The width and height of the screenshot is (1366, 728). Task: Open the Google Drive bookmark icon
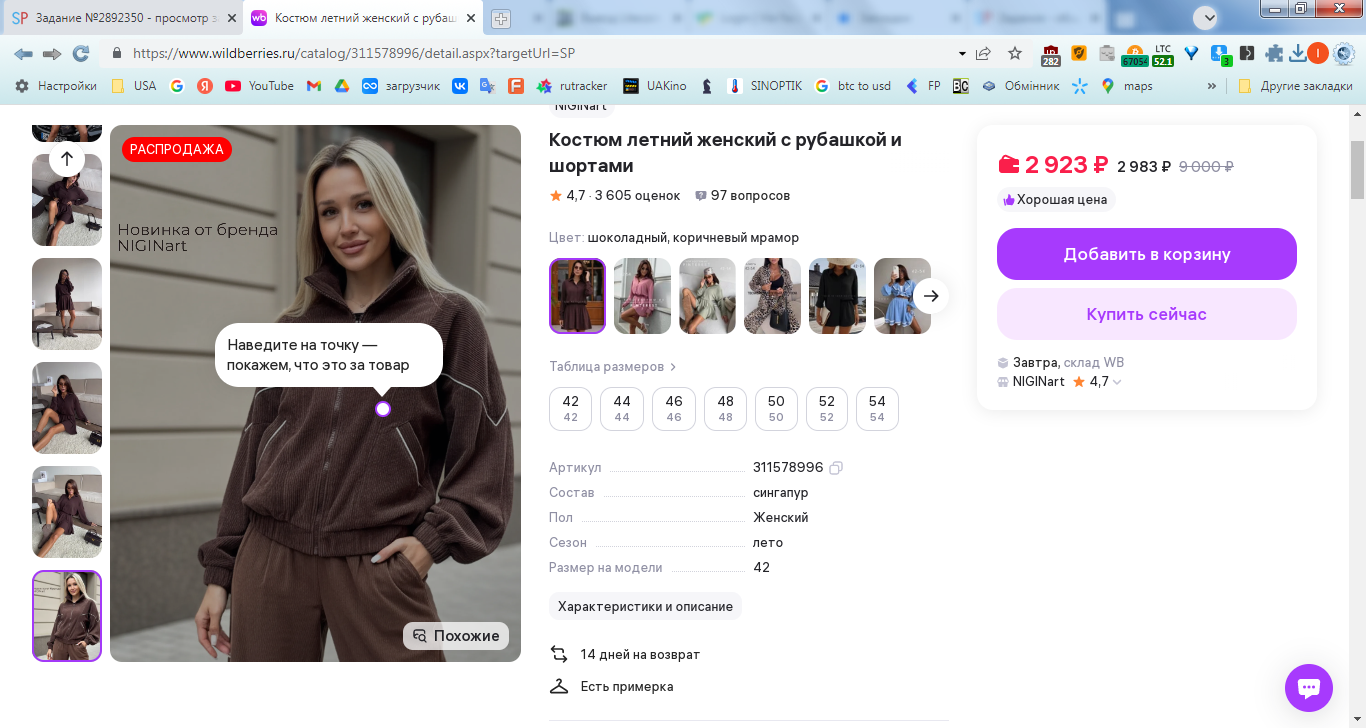[341, 86]
